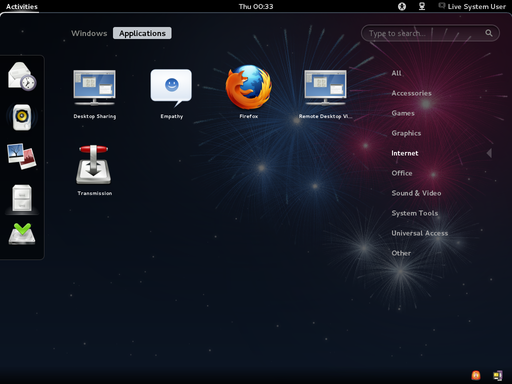Image resolution: width=512 pixels, height=384 pixels.
Task: Click the Desktop Sharing label text
Action: pos(95,116)
